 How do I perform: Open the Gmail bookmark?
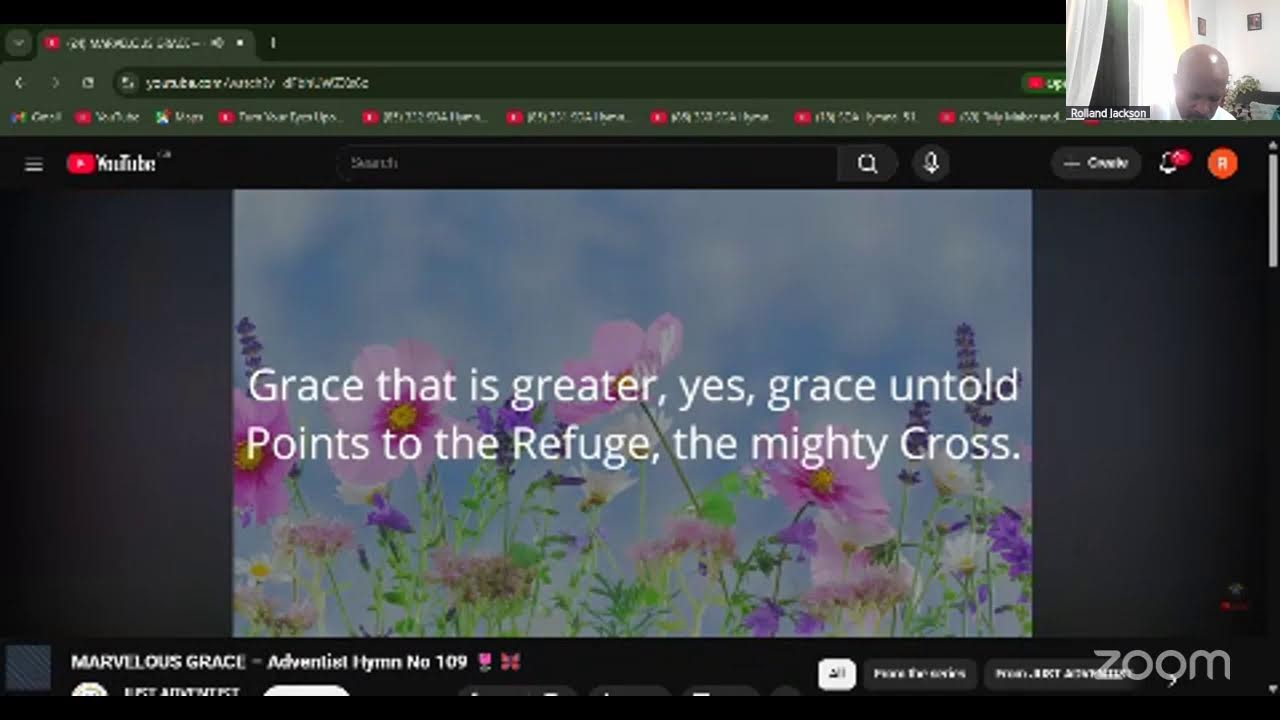point(37,117)
